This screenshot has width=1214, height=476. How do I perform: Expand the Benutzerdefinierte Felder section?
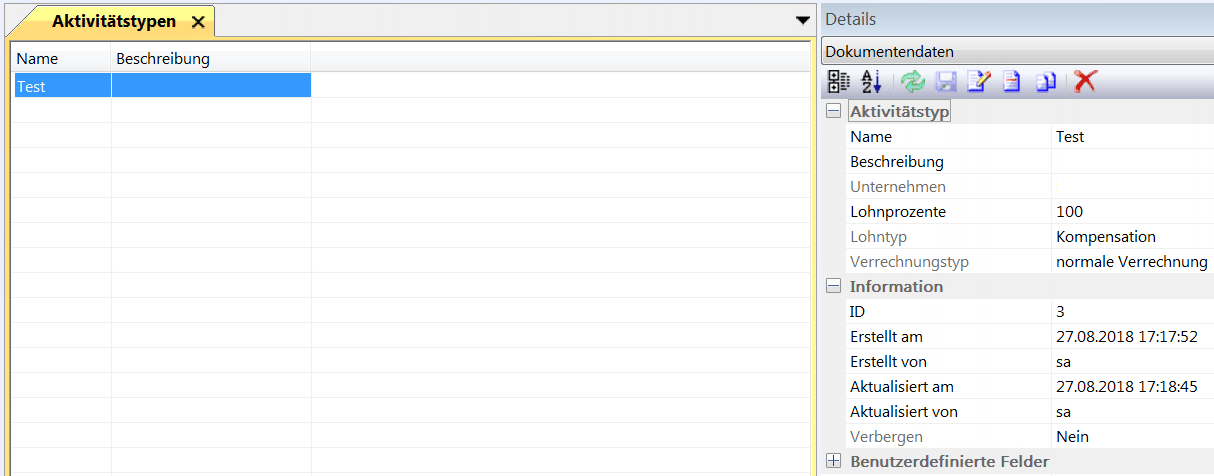click(833, 461)
